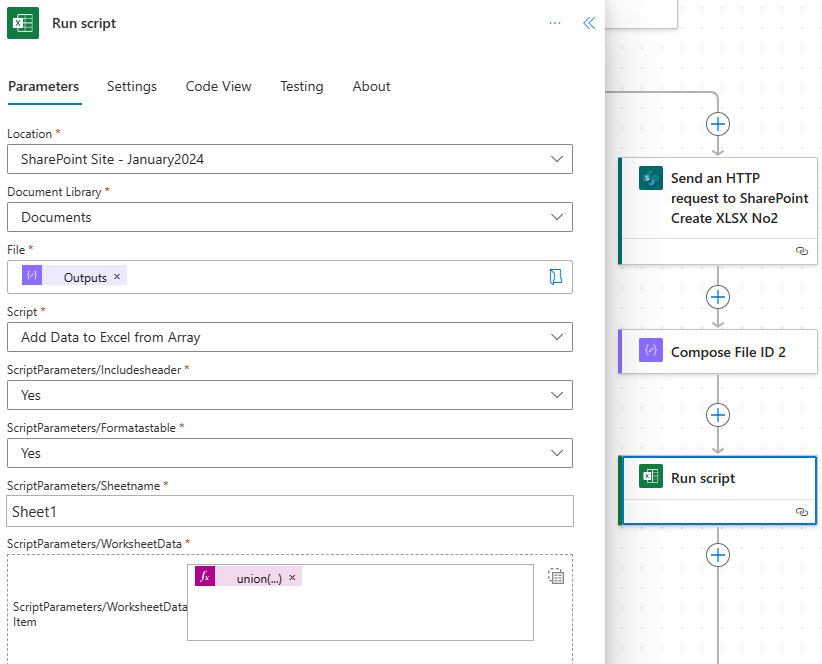Viewport: 822px width, 664px height.
Task: Open the Settings tab
Action: tap(132, 86)
